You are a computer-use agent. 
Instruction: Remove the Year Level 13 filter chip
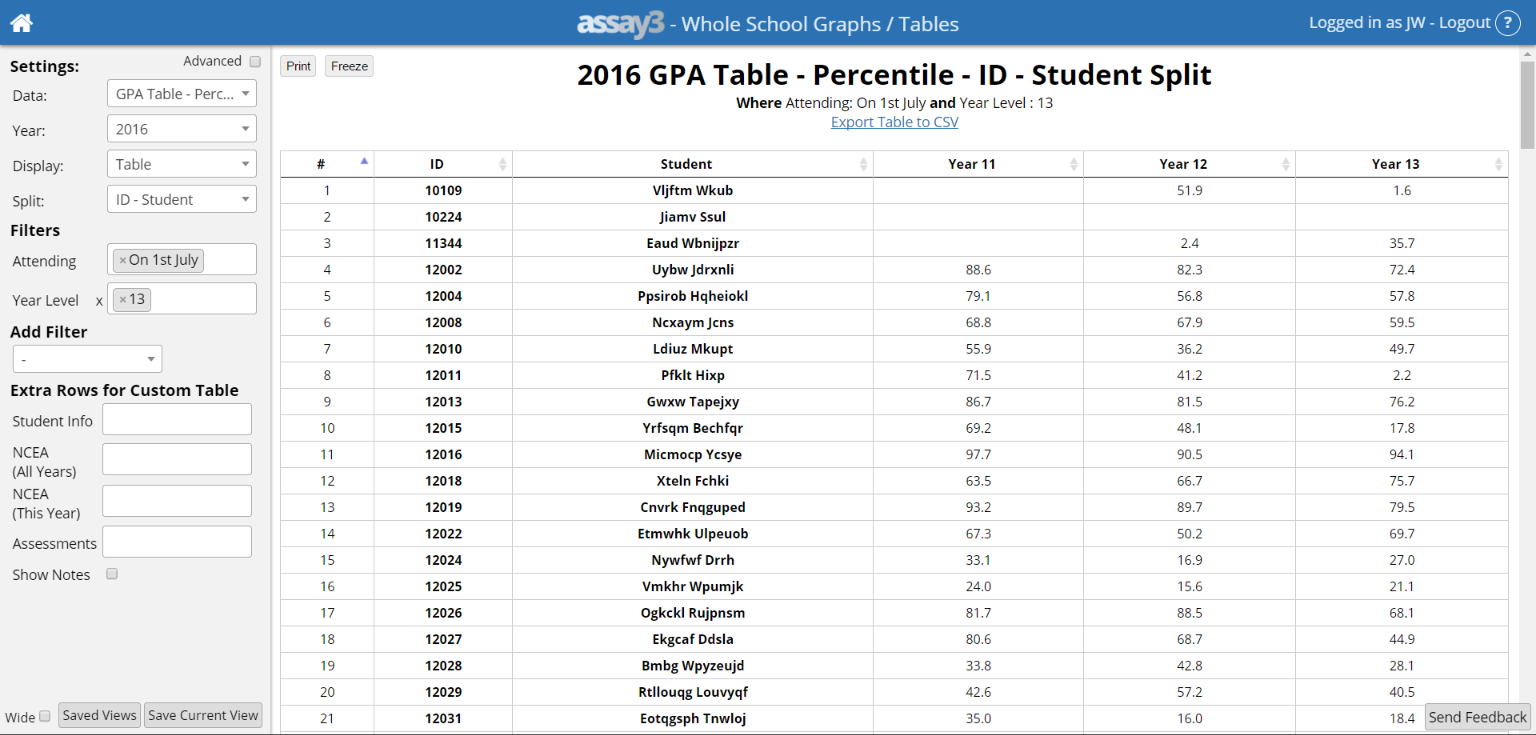pyautogui.click(x=123, y=298)
